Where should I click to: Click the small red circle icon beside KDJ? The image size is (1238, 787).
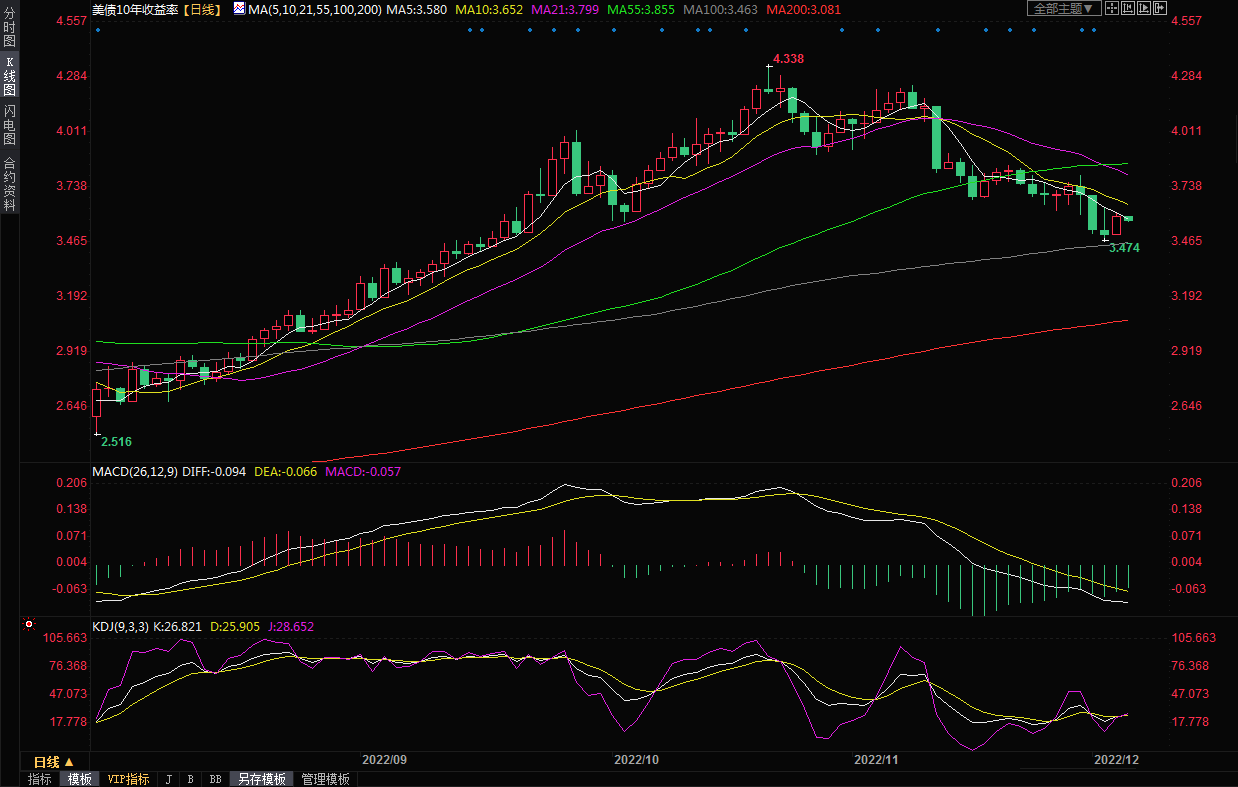(29, 625)
